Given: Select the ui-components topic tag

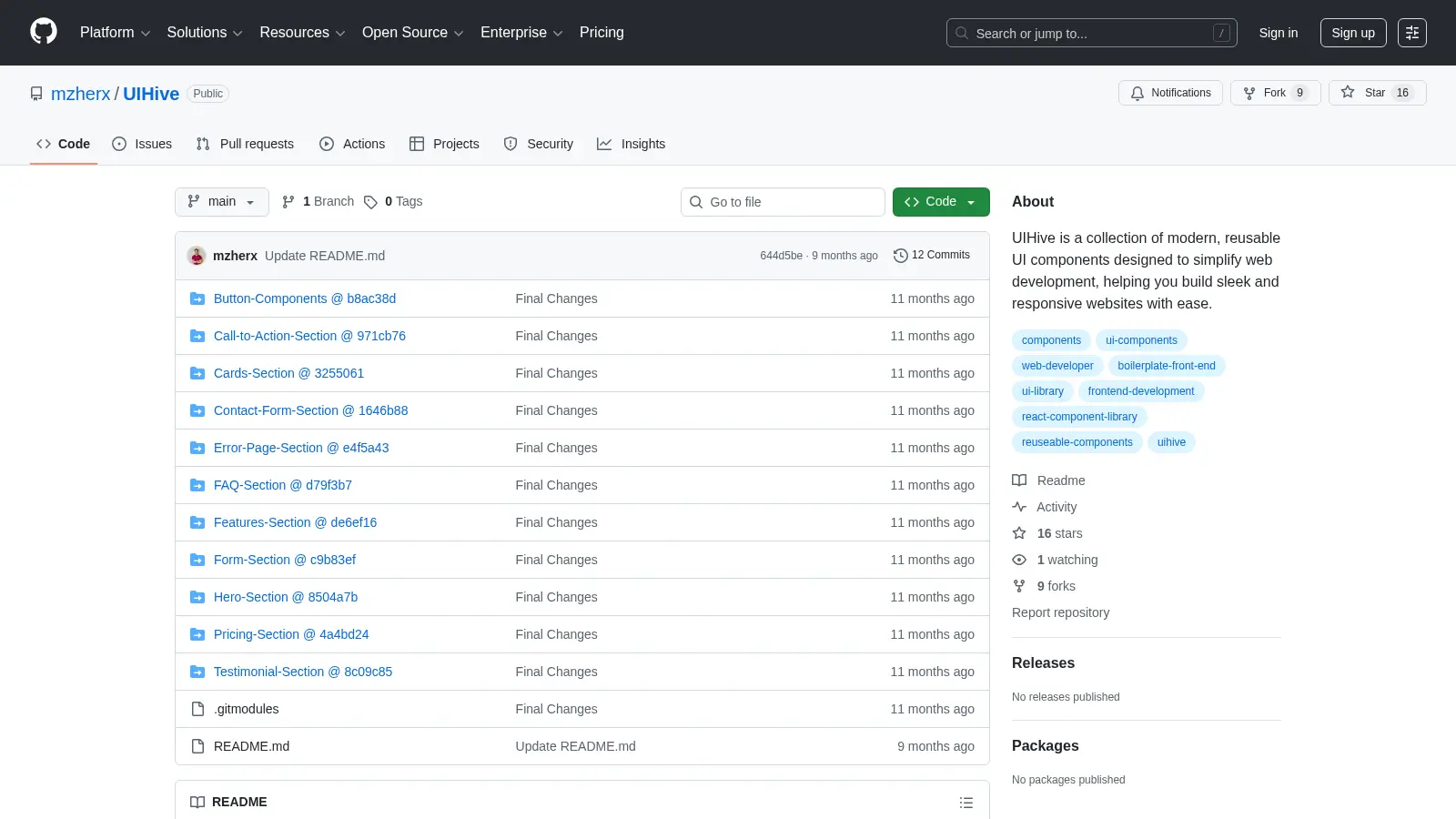Looking at the screenshot, I should point(1141,340).
